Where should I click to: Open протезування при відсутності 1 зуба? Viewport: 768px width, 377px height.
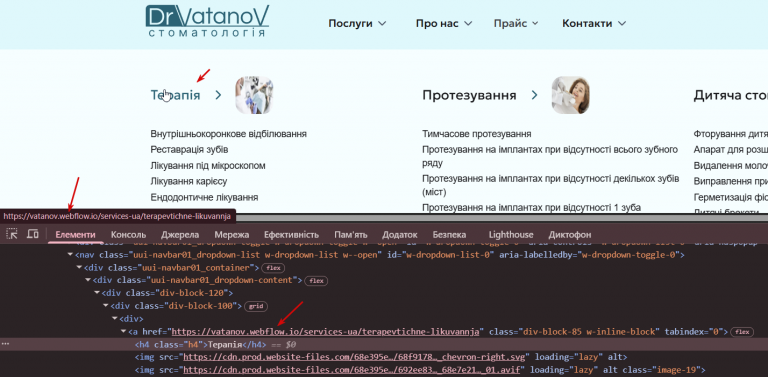(531, 208)
